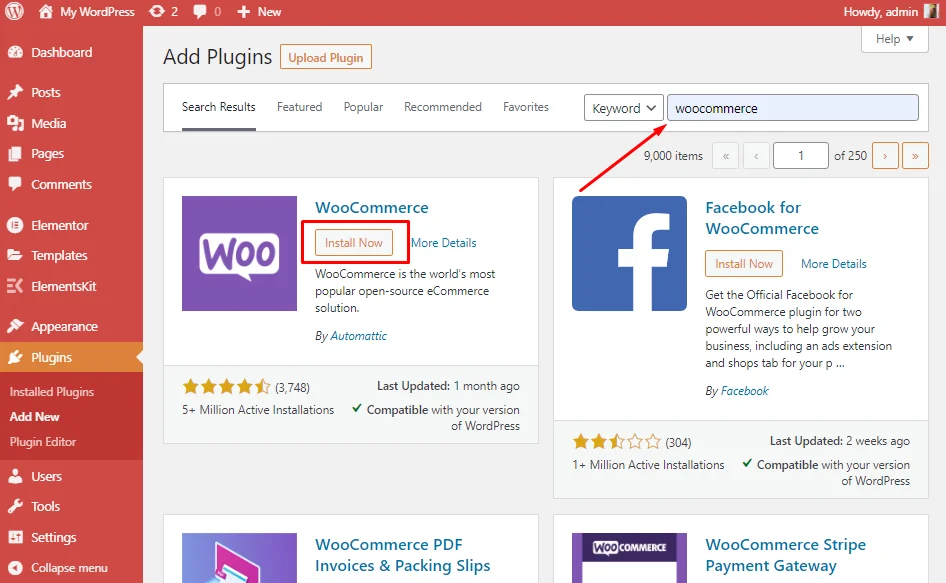Open More Details for Facebook for WooCommerce
The image size is (946, 583).
834,264
